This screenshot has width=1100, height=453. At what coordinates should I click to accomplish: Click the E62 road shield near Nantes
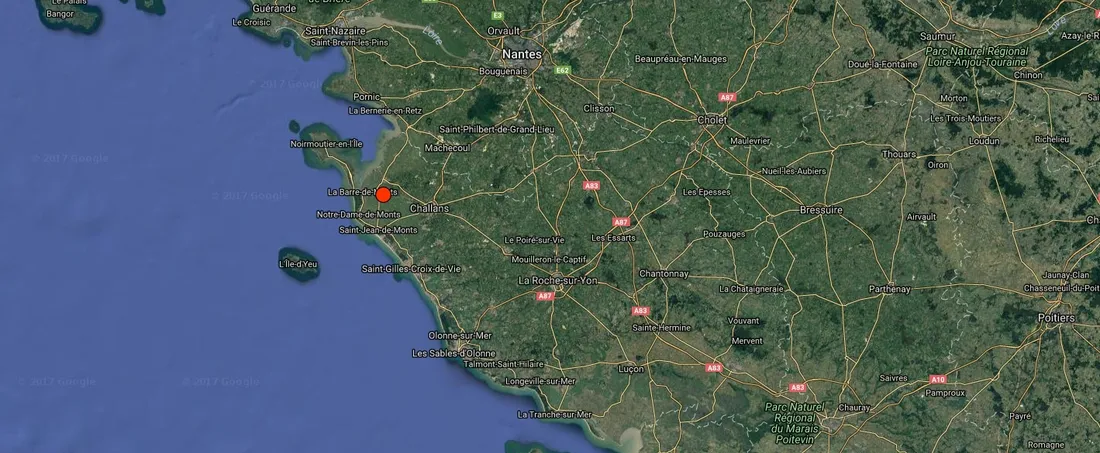(x=562, y=70)
